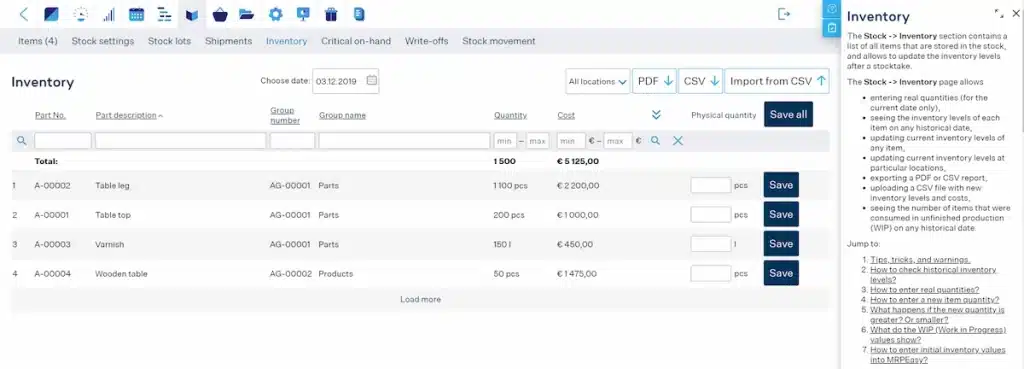Open How to enter real quantities link
Screen dimensions: 1024x369
point(925,289)
